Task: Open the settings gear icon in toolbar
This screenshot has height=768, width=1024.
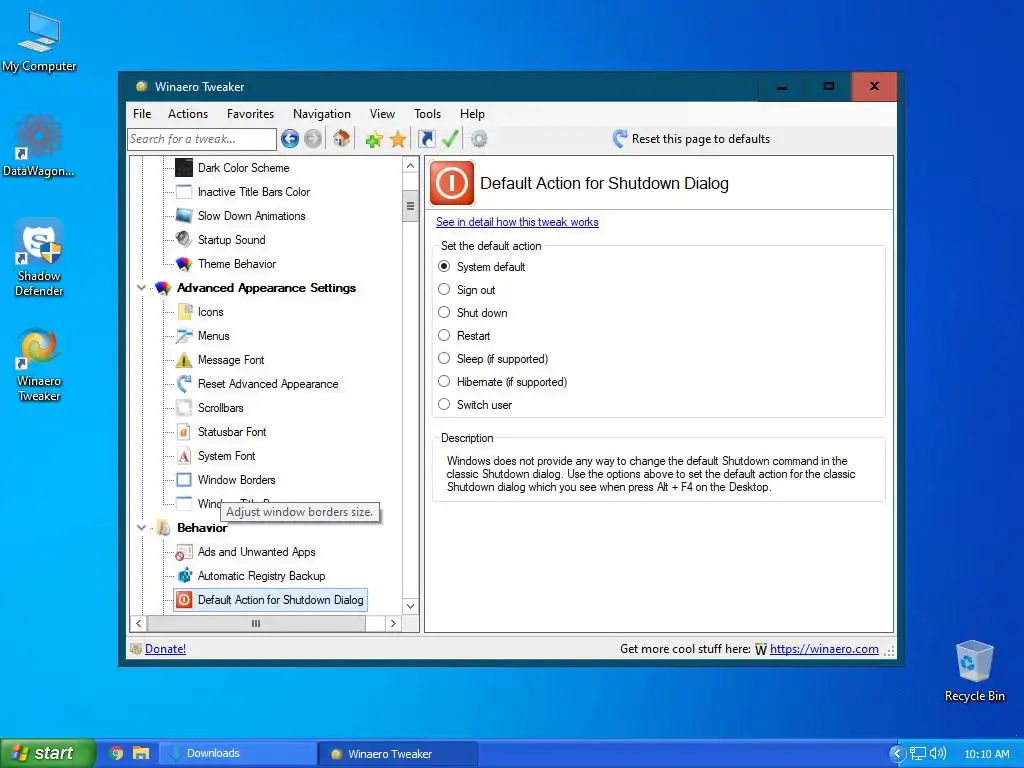Action: (479, 138)
